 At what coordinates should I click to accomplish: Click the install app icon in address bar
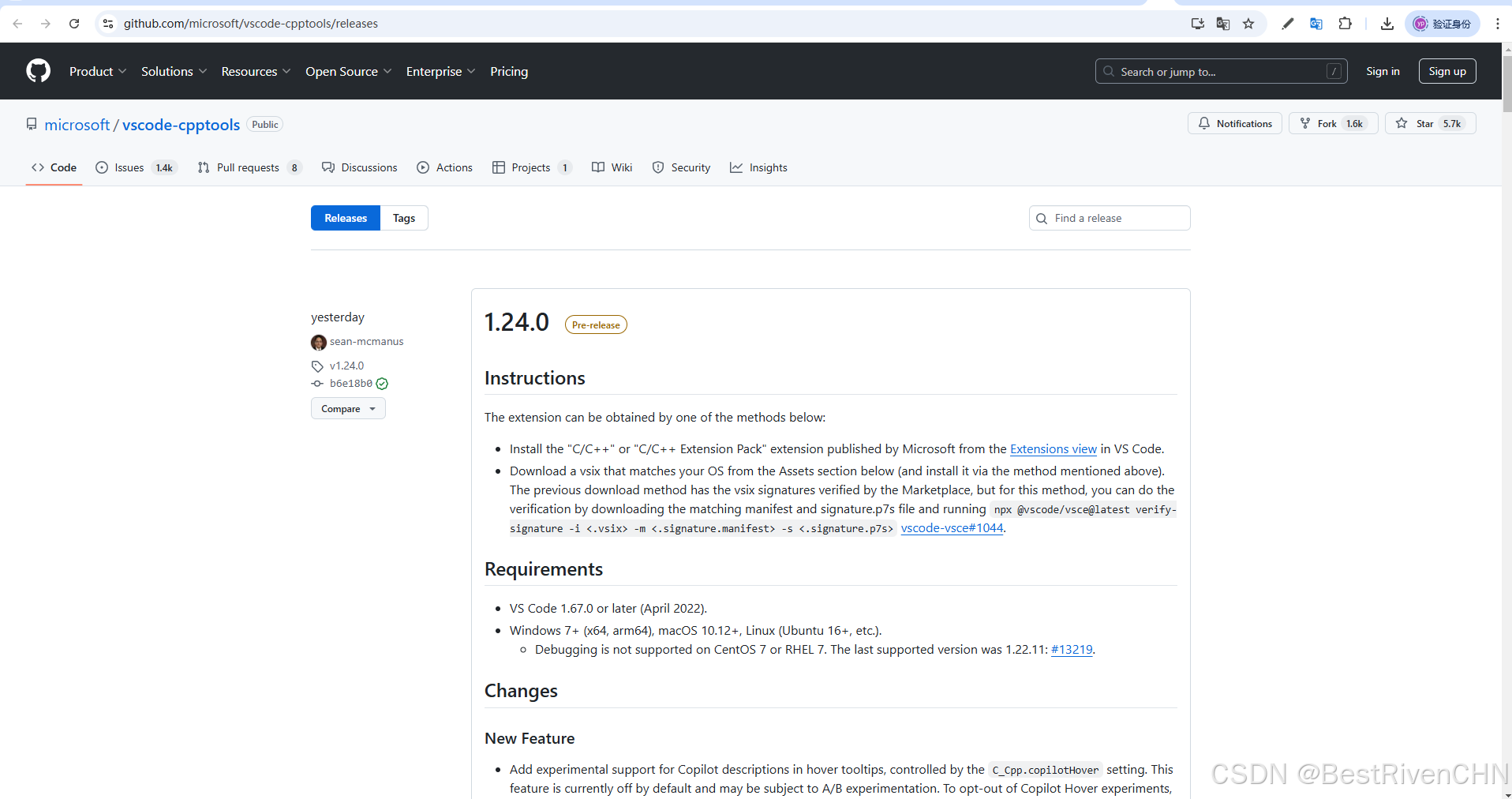[1197, 24]
